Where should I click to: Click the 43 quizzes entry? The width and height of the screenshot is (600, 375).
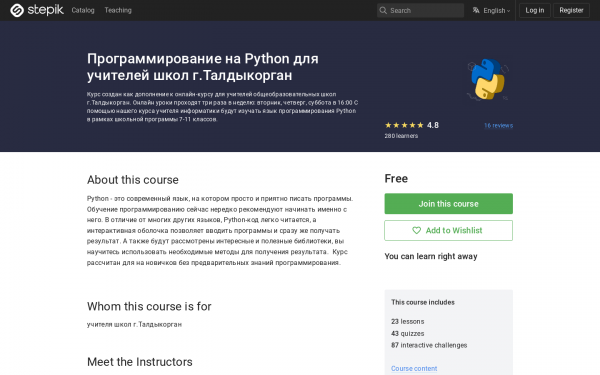(408, 333)
